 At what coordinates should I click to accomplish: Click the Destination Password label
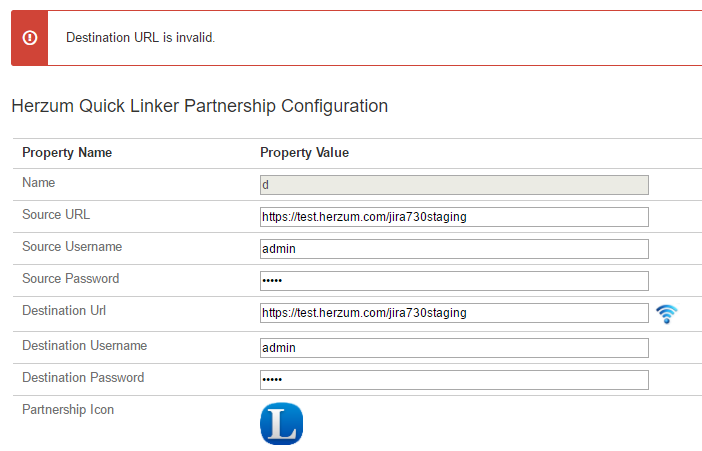pyautogui.click(x=83, y=378)
